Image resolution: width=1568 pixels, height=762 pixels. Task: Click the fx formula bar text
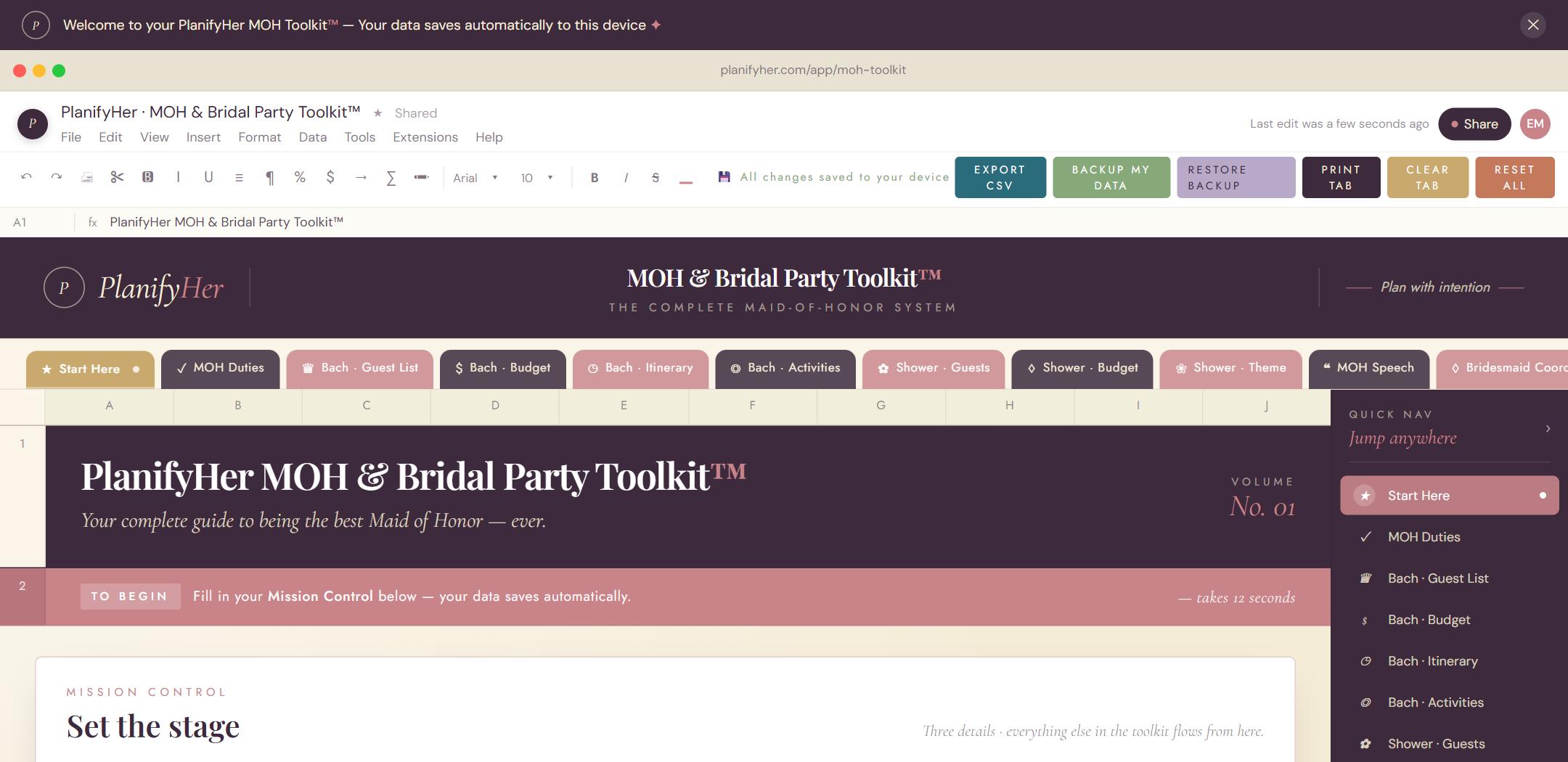click(226, 222)
